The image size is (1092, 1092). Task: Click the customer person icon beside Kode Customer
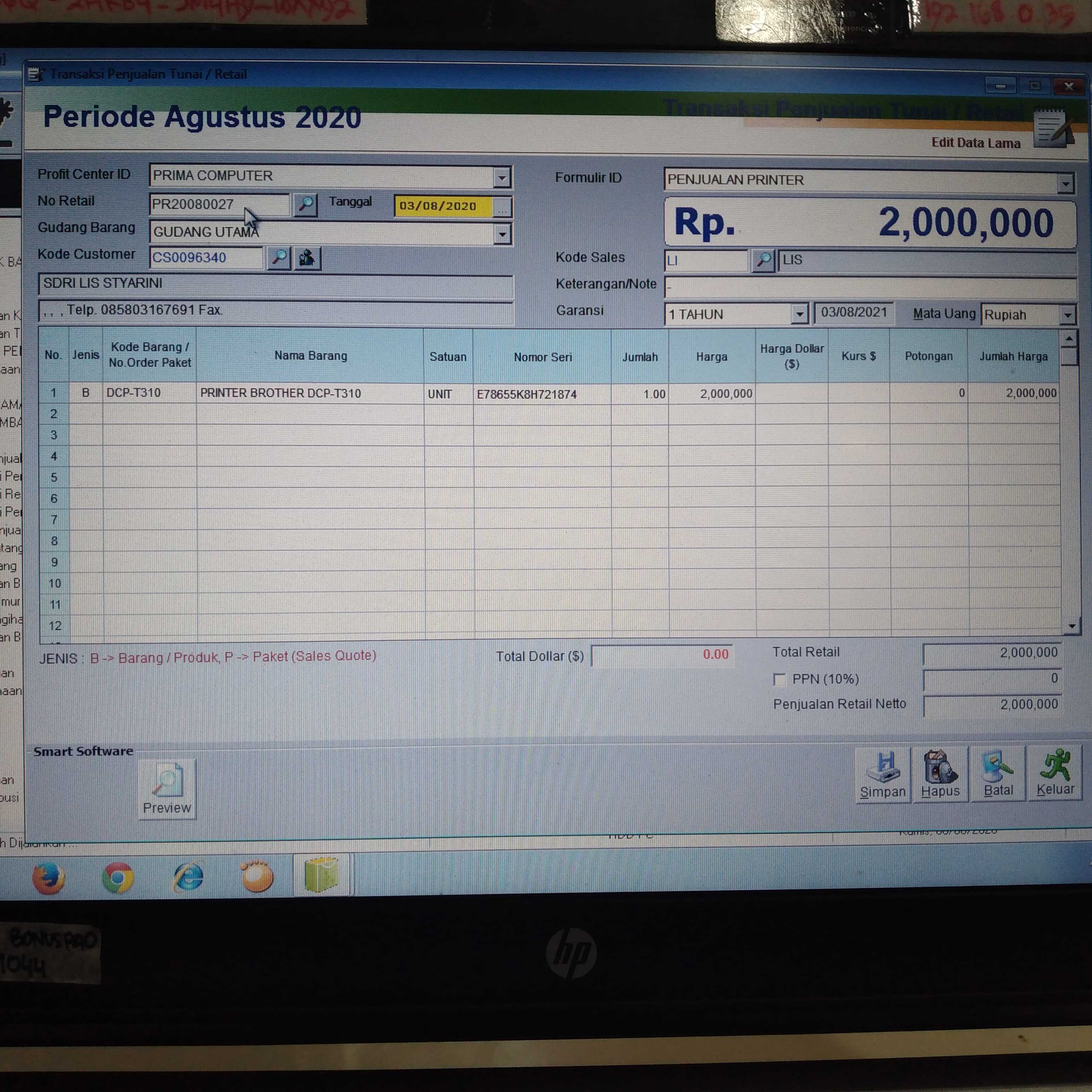coord(307,258)
